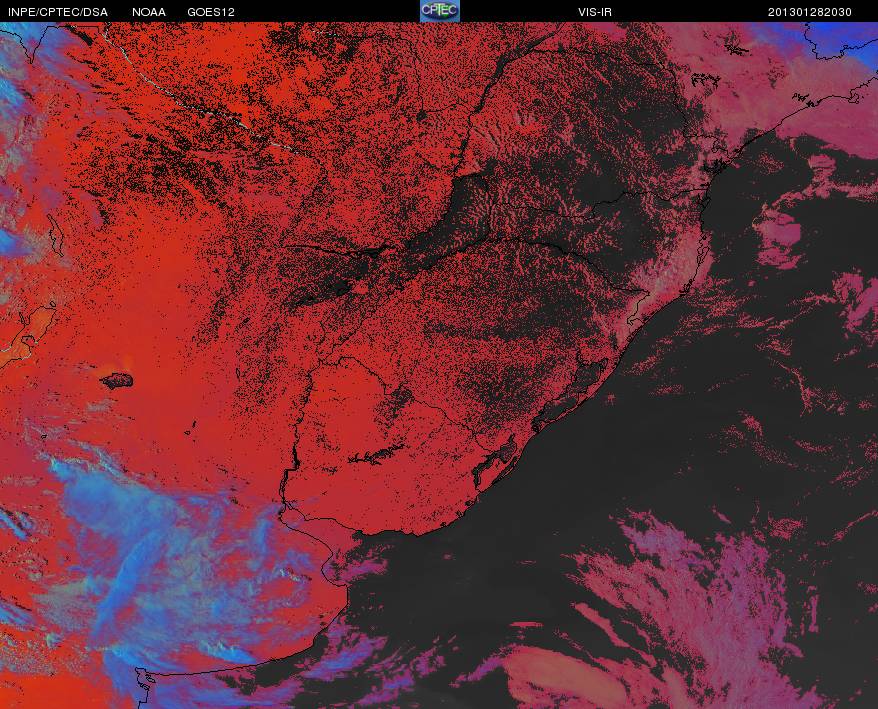Click the GOES12 satellite label
878x709 pixels.
click(x=211, y=12)
